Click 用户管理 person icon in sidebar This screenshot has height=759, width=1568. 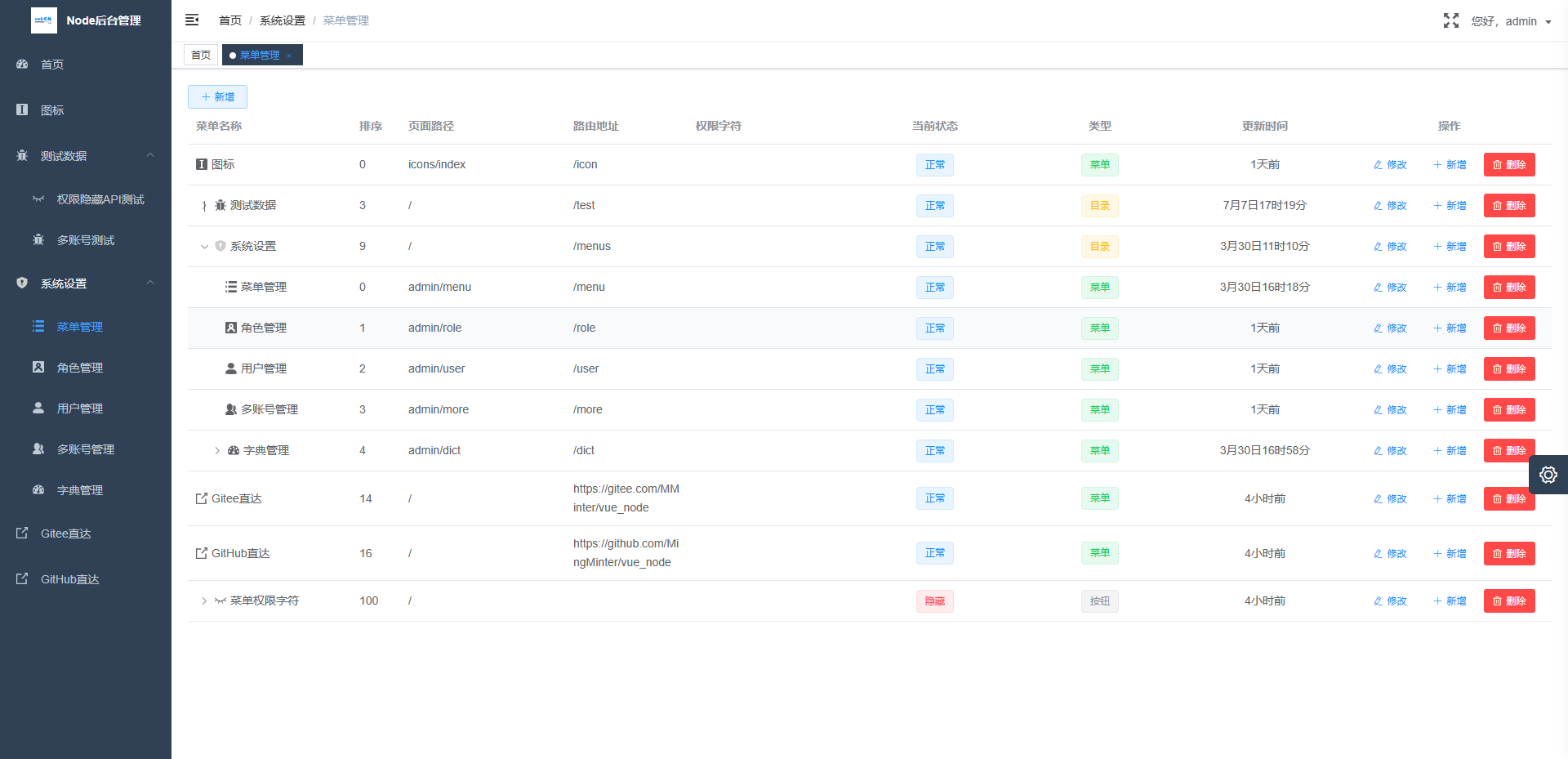(x=38, y=408)
